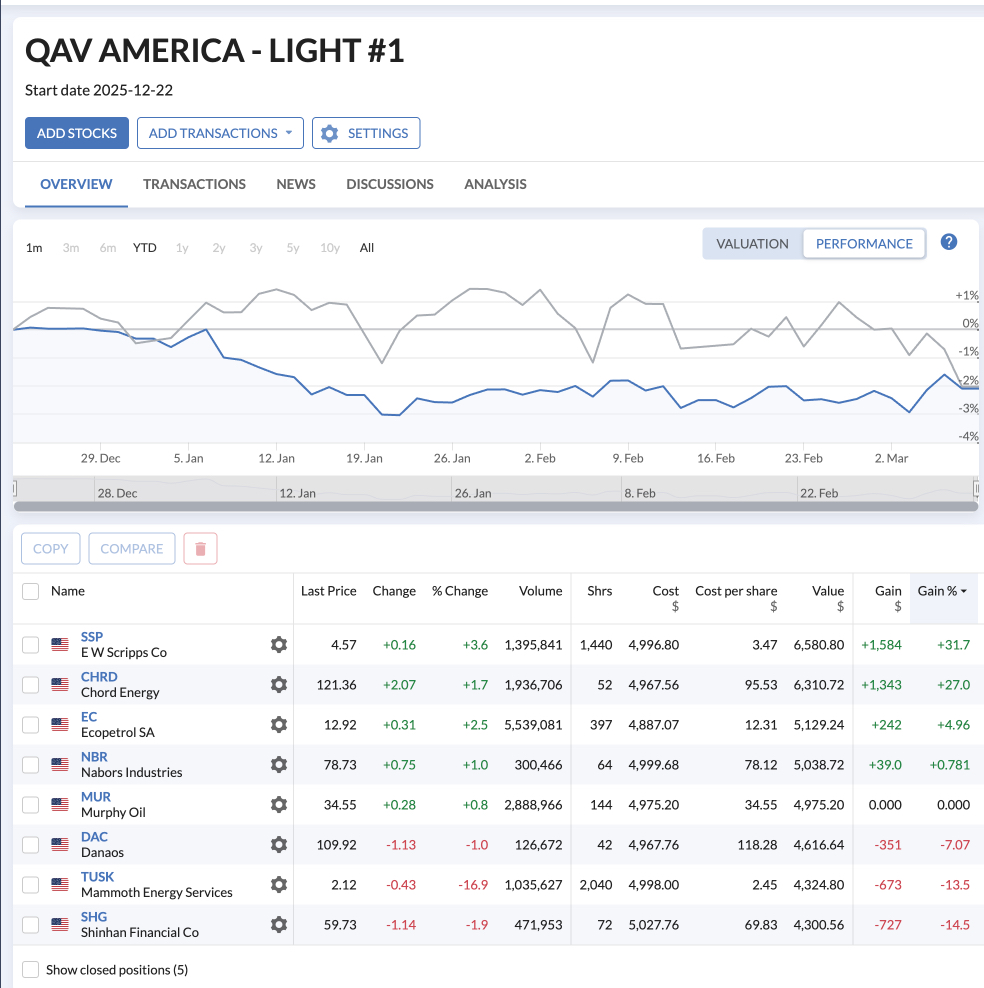Switch chart to Valuation view
Viewport: 984px width, 988px height.
(x=753, y=244)
